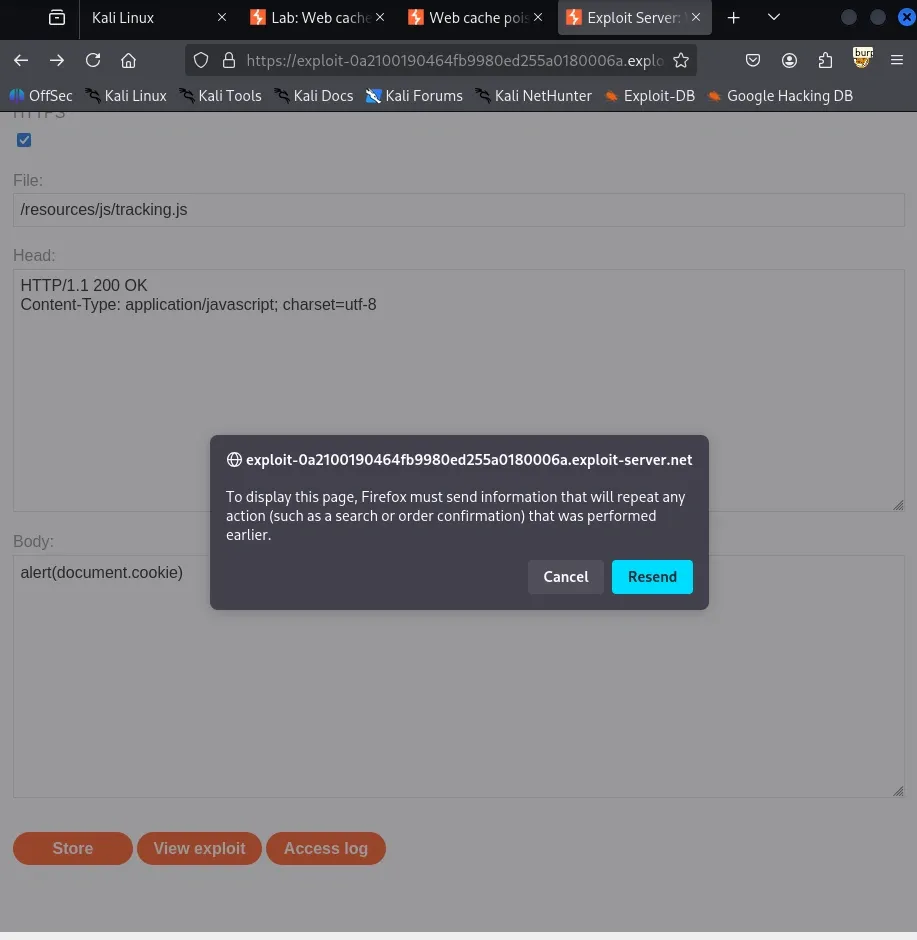Reload the current page
Screen dimensions: 917x940
pos(93,60)
